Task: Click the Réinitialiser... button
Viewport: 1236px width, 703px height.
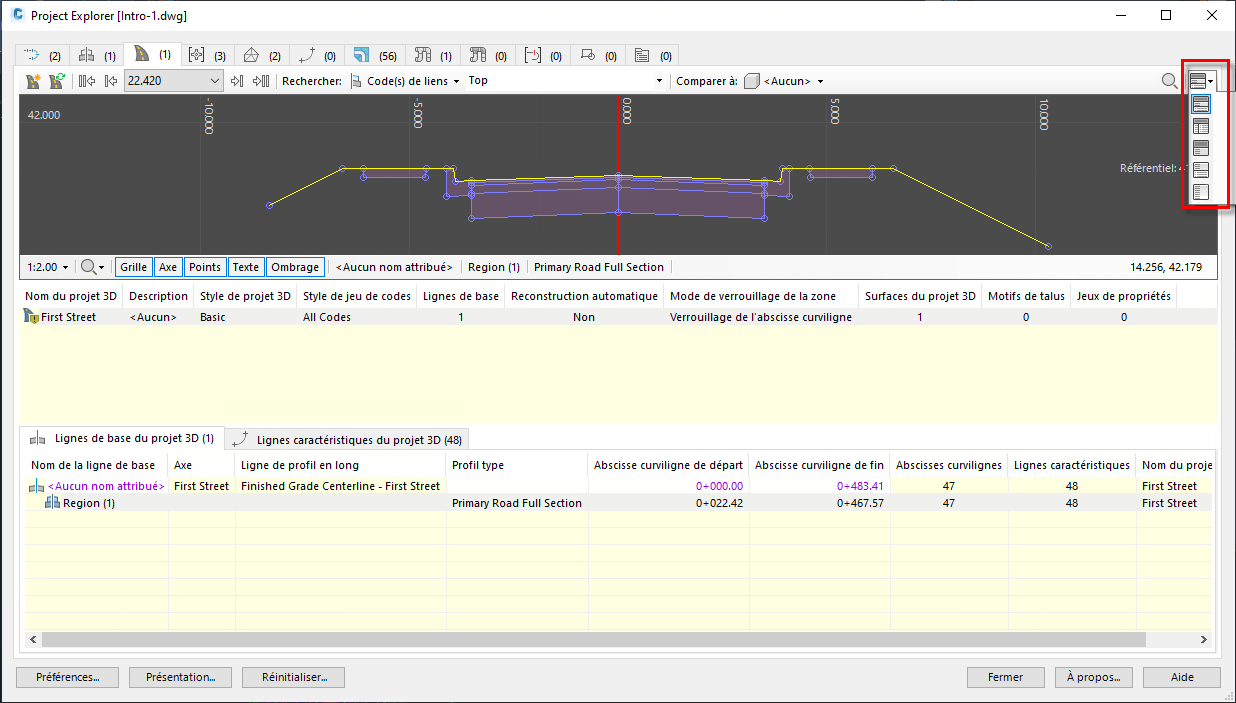Action: point(294,677)
